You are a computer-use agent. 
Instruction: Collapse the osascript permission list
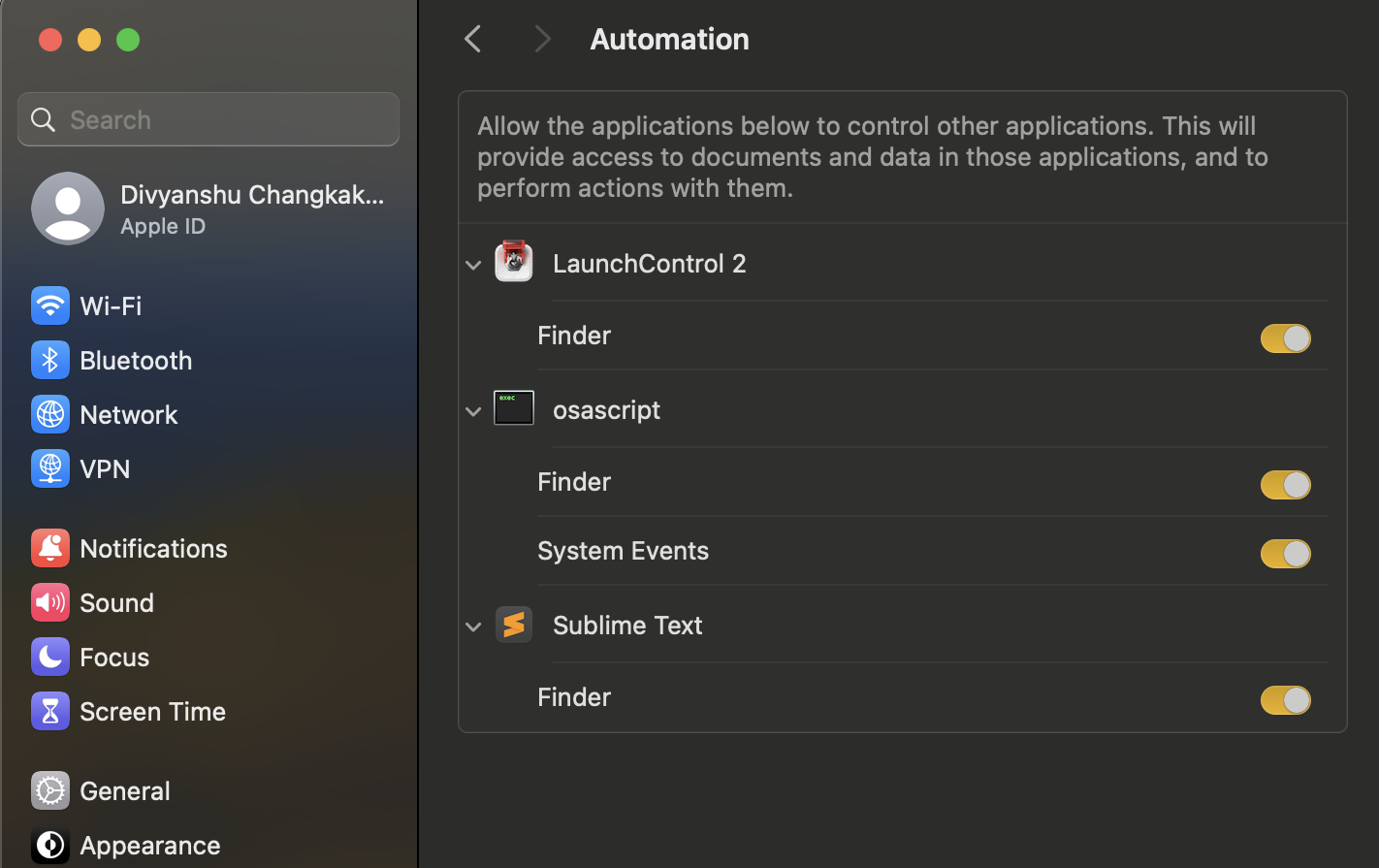click(x=472, y=411)
